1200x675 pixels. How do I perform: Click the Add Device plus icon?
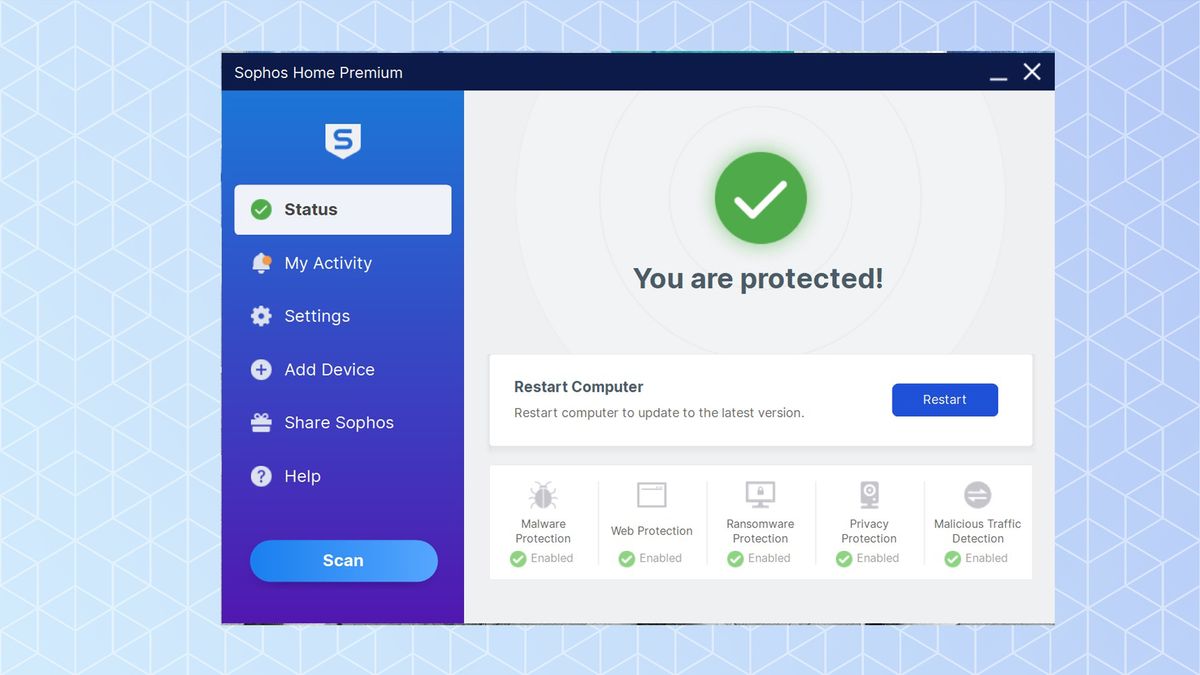coord(261,369)
